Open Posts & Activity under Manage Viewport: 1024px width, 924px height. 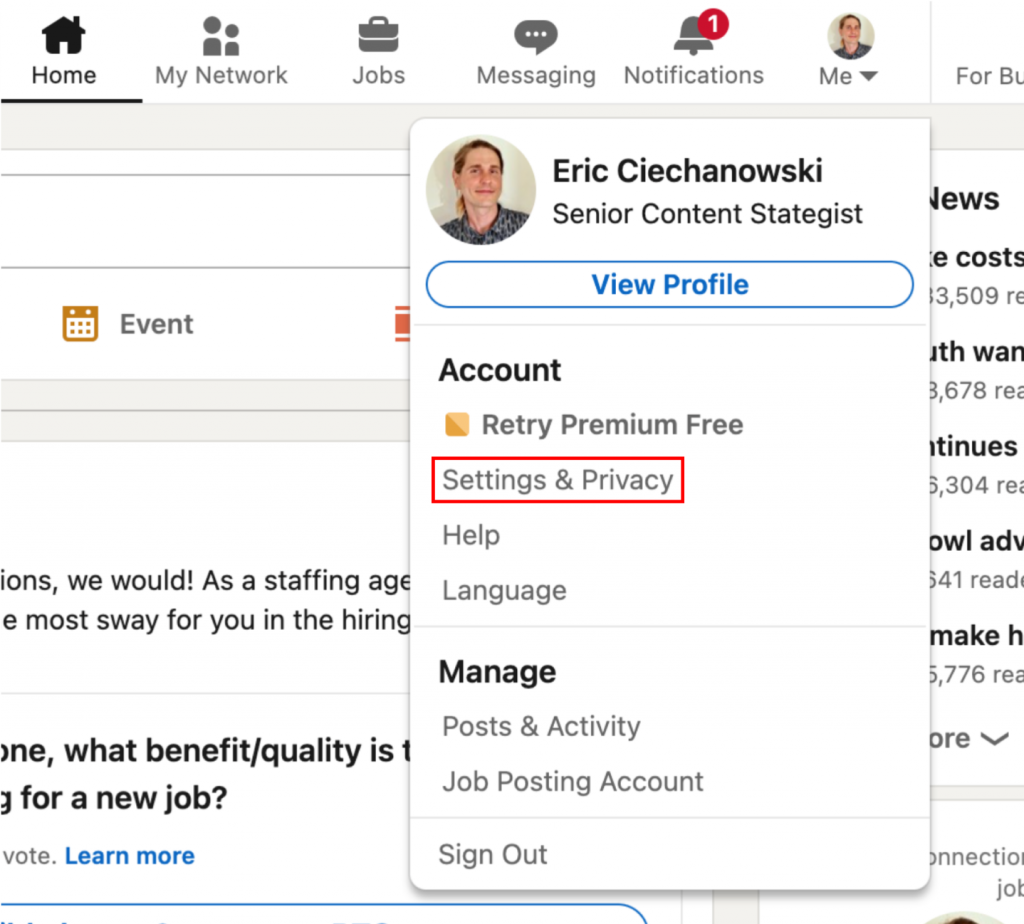[540, 727]
